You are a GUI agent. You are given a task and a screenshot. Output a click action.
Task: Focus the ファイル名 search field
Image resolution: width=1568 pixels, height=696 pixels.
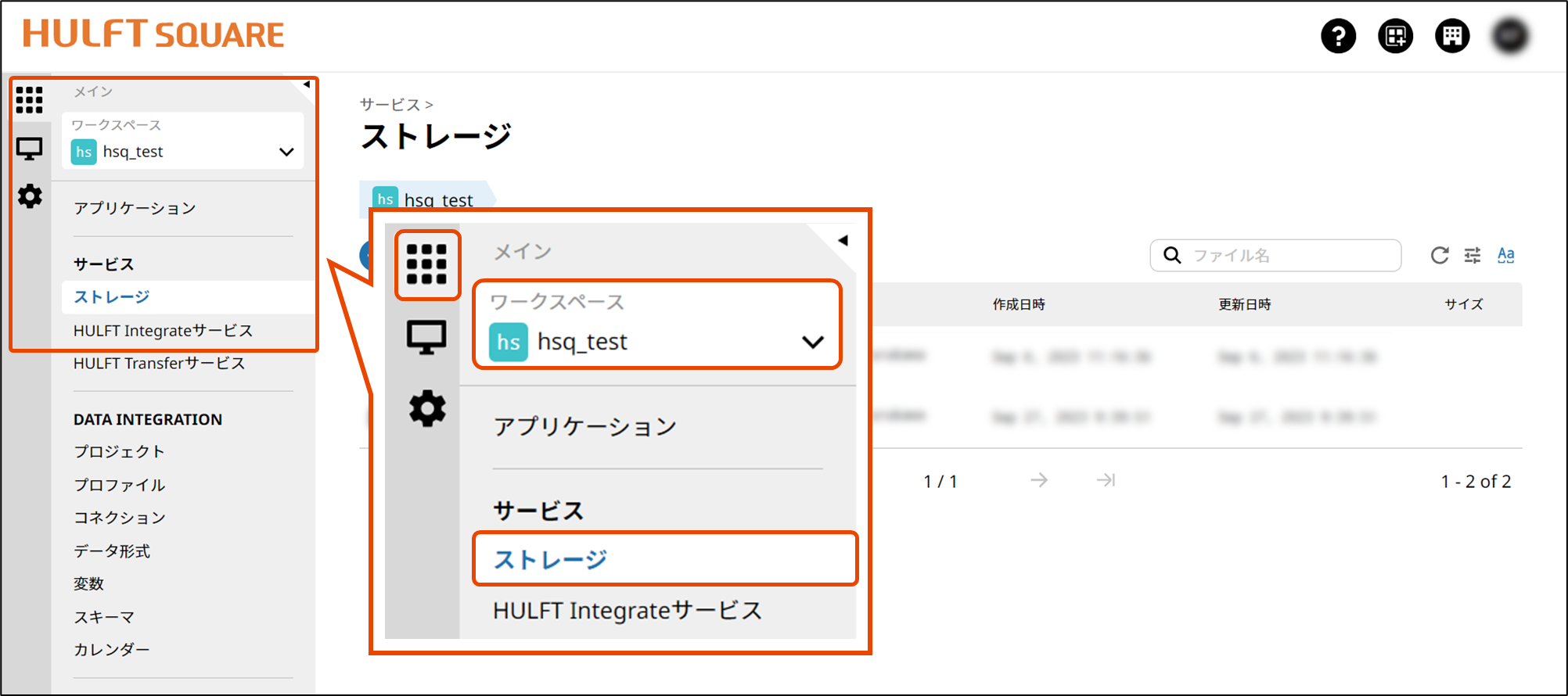pyautogui.click(x=1275, y=256)
